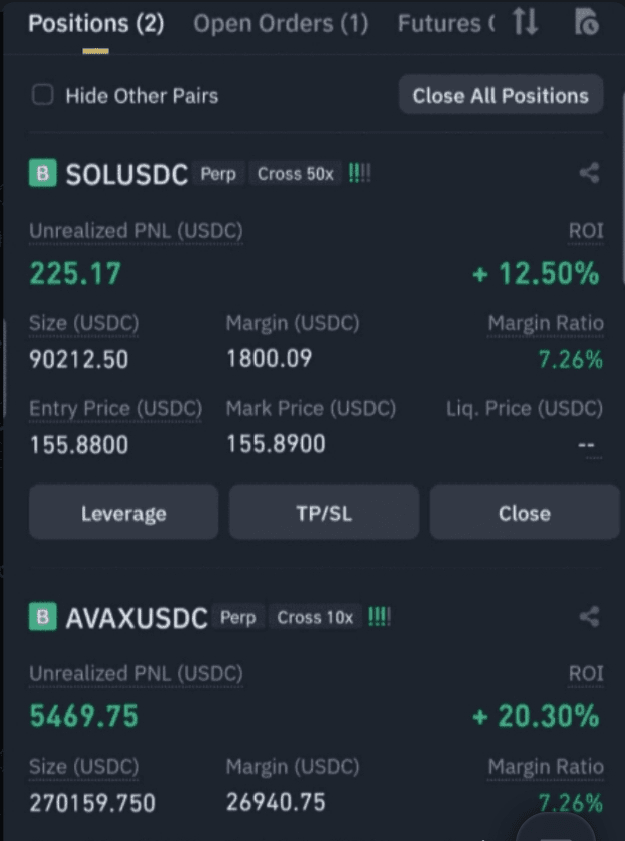The image size is (625, 841).
Task: Click the green B badge beside AVAXUSDC
Action: [41, 618]
